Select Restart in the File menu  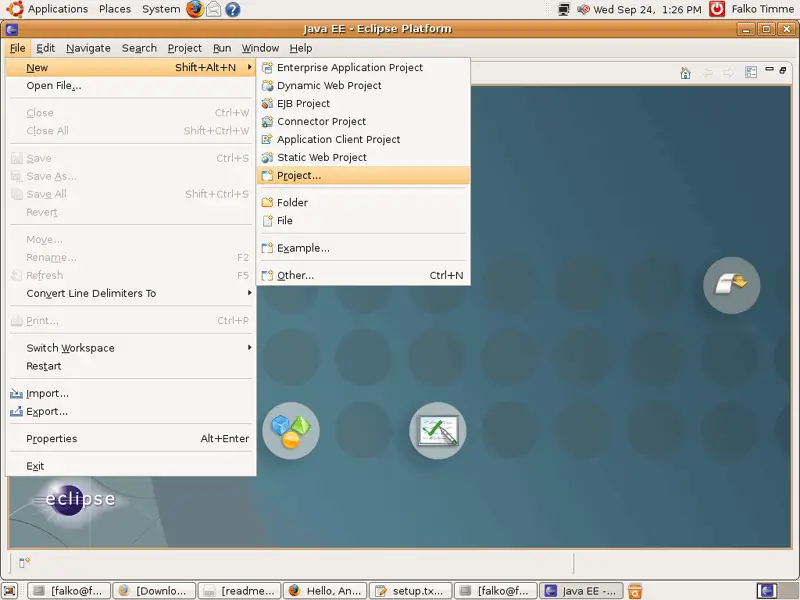click(x=131, y=366)
